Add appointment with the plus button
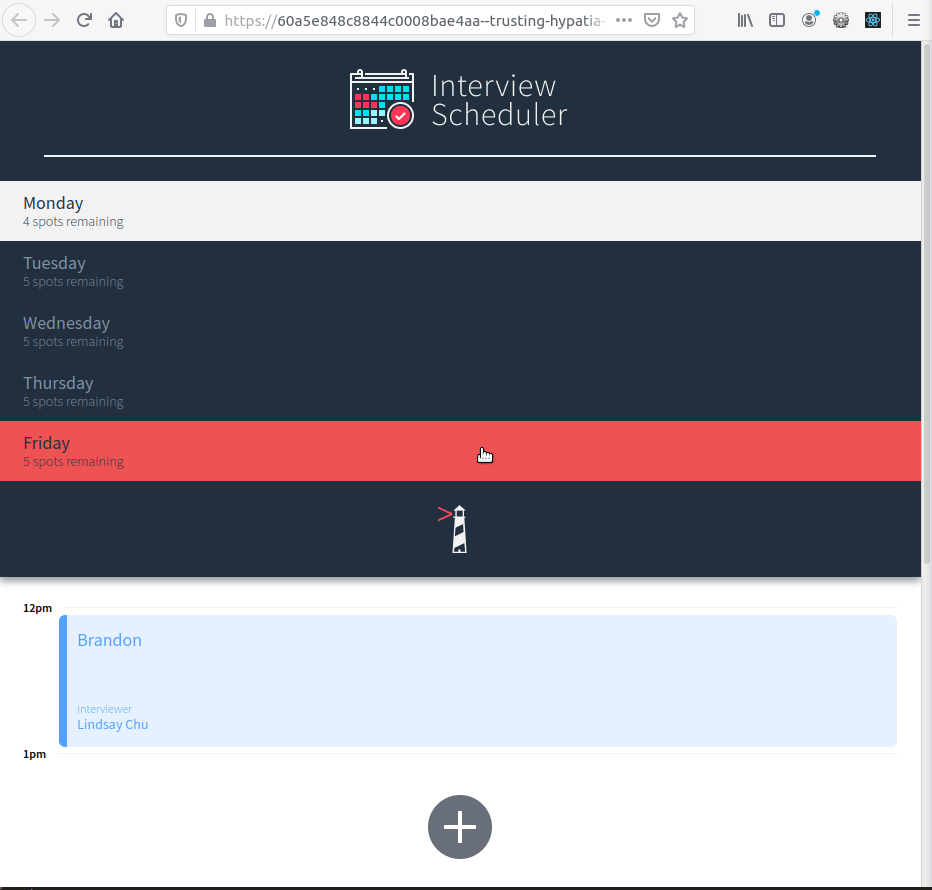 pyautogui.click(x=459, y=827)
